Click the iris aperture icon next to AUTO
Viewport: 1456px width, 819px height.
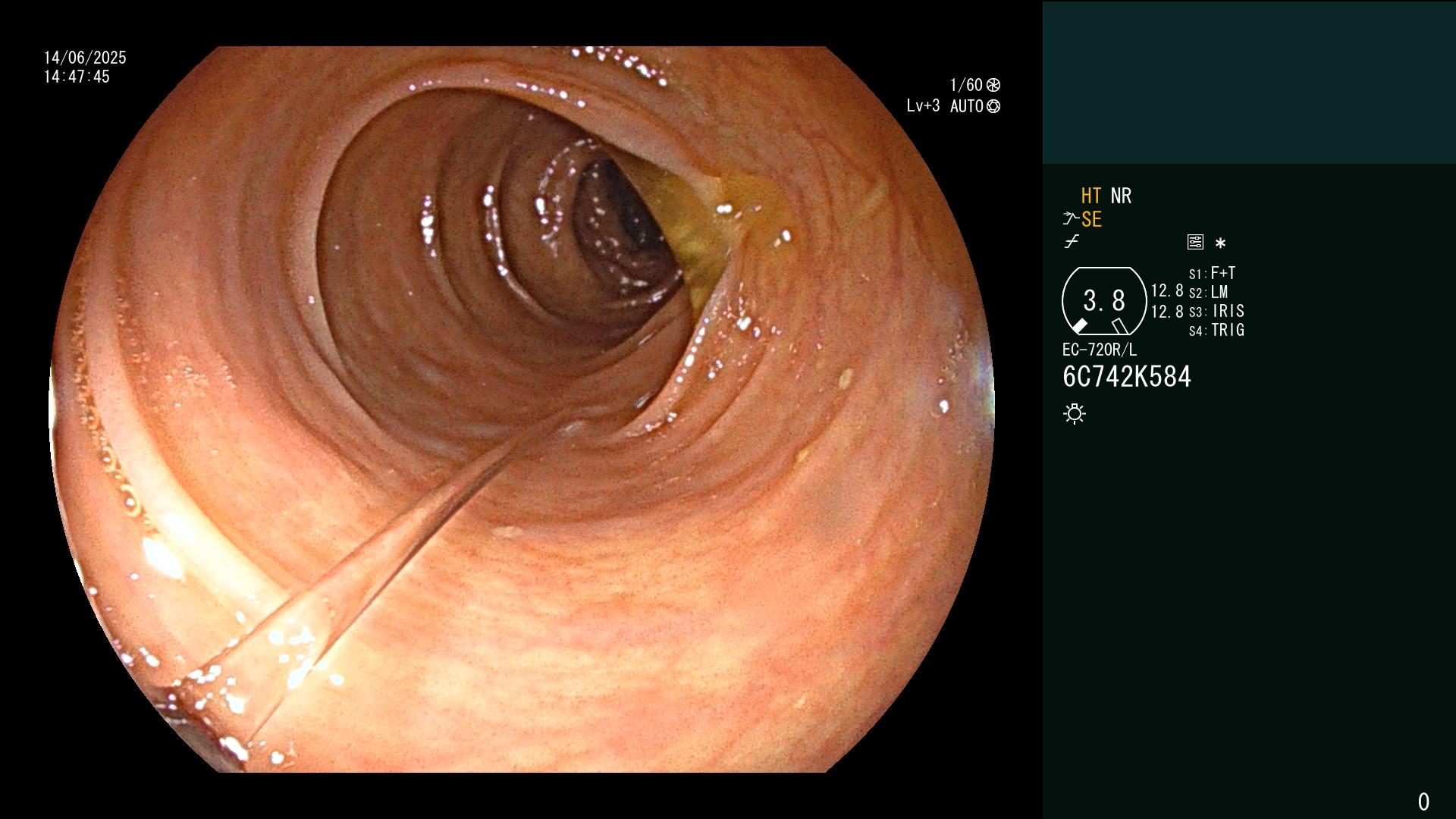click(993, 106)
